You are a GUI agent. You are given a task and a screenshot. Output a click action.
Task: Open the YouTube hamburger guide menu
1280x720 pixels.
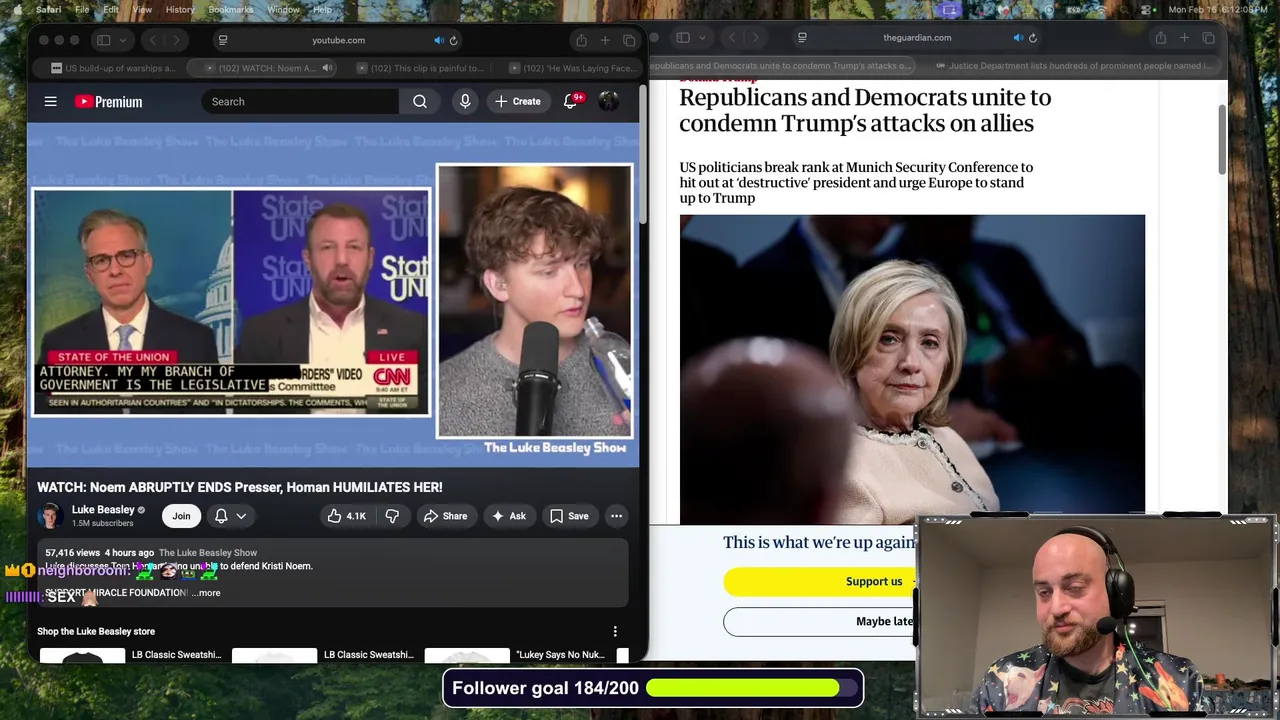50,101
